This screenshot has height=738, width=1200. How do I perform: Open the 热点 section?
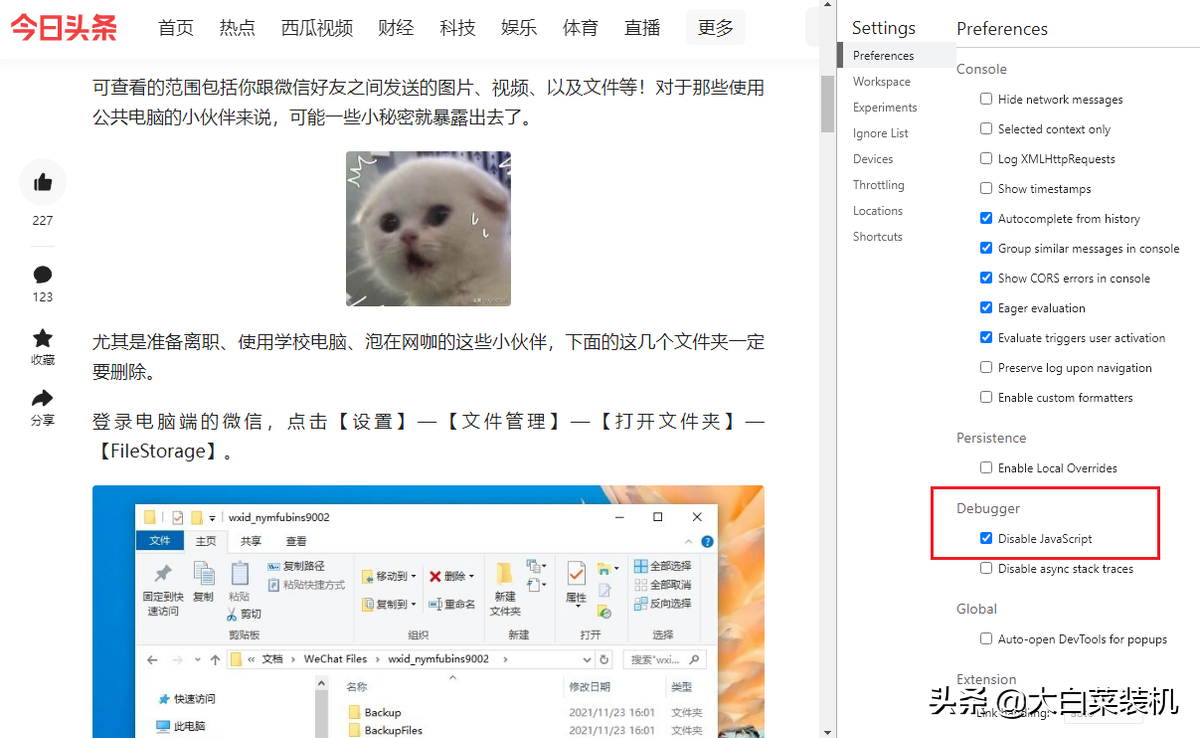pyautogui.click(x=238, y=28)
